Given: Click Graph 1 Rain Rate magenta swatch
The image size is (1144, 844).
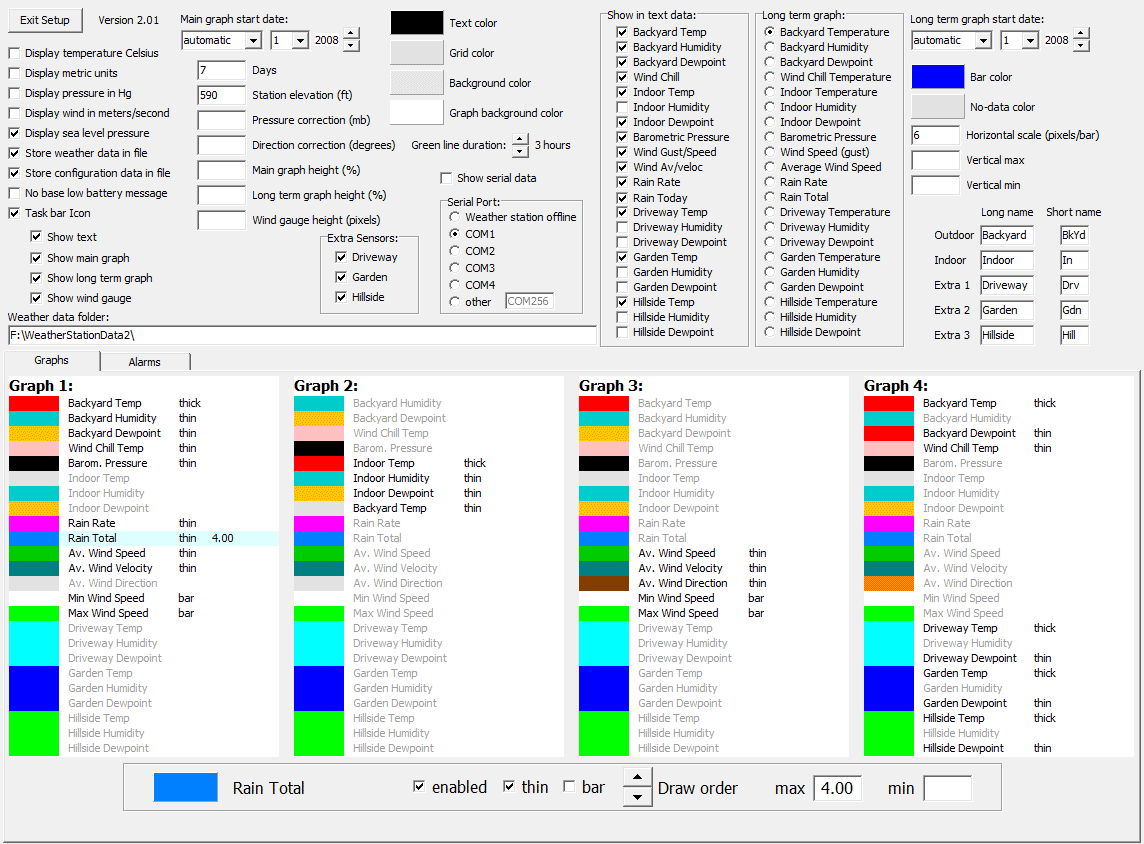Looking at the screenshot, I should pyautogui.click(x=34, y=524).
